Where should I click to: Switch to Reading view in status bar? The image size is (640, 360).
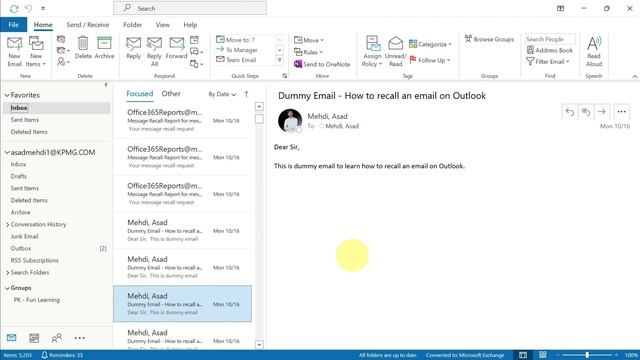542,355
